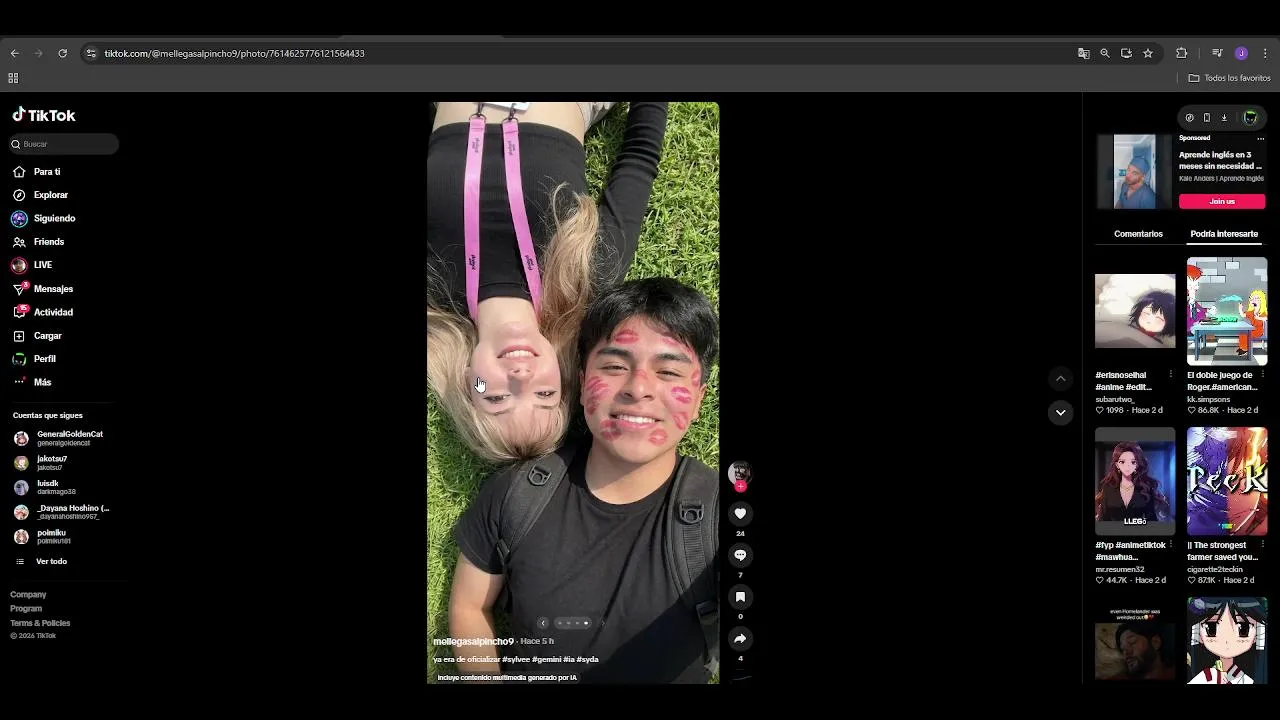Click the carousel page dots indicator

(x=573, y=623)
